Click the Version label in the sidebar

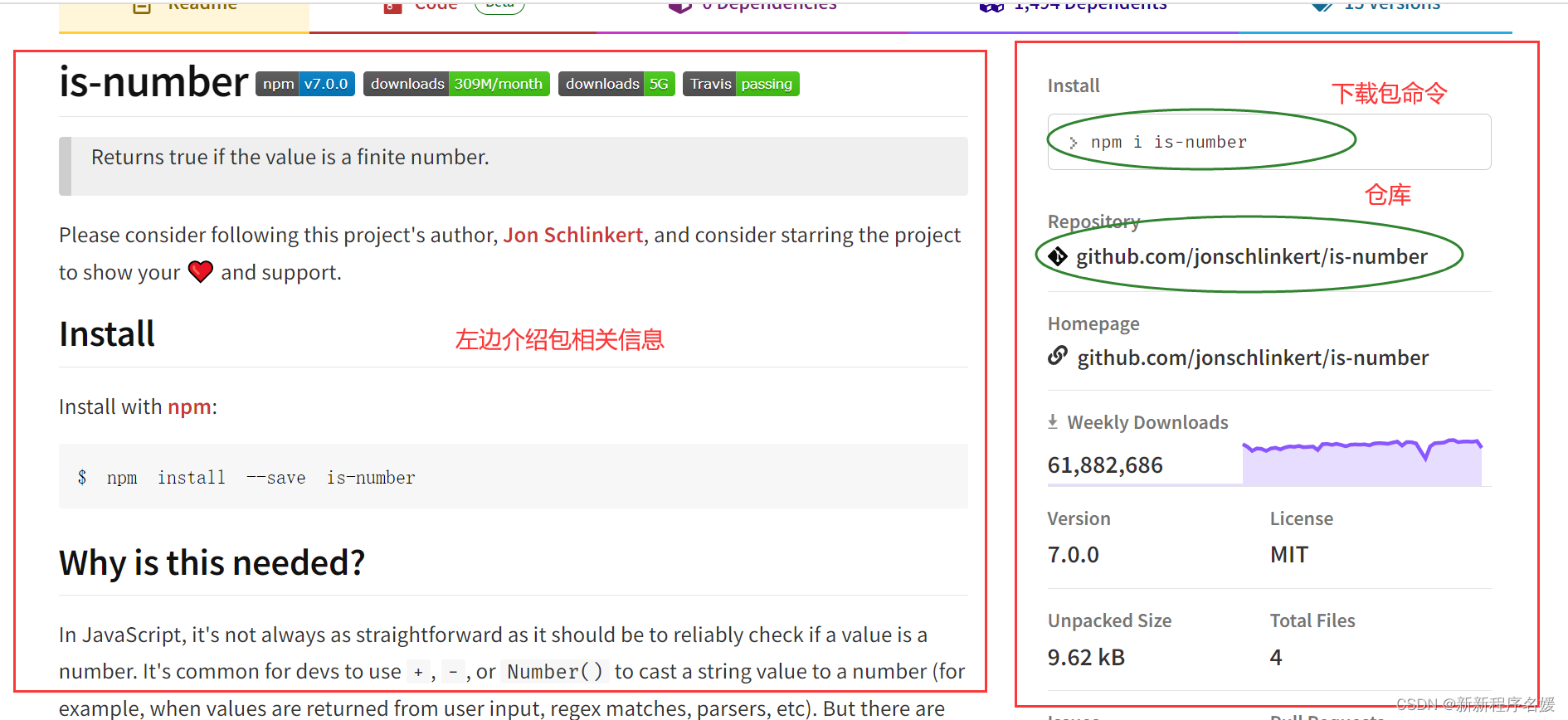click(1079, 518)
